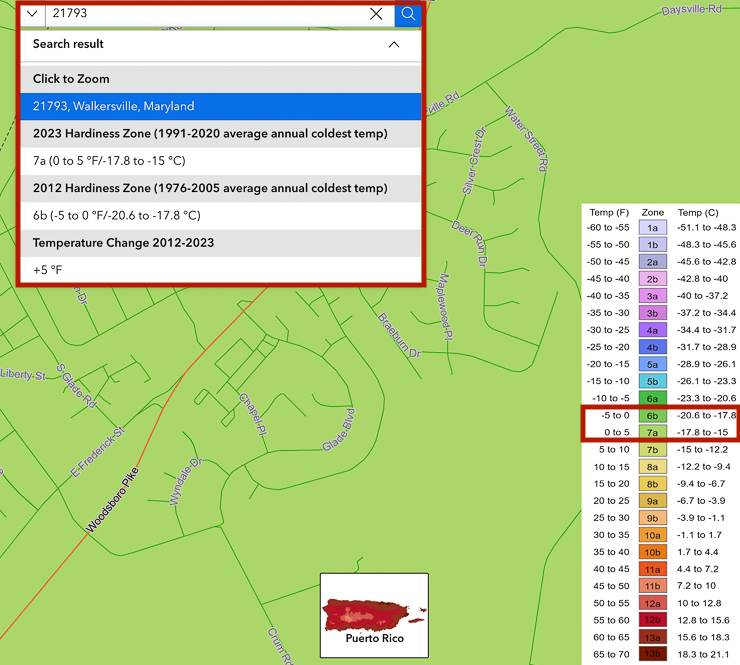Image resolution: width=740 pixels, height=665 pixels.
Task: Click the magnifying glass search button
Action: tap(408, 14)
